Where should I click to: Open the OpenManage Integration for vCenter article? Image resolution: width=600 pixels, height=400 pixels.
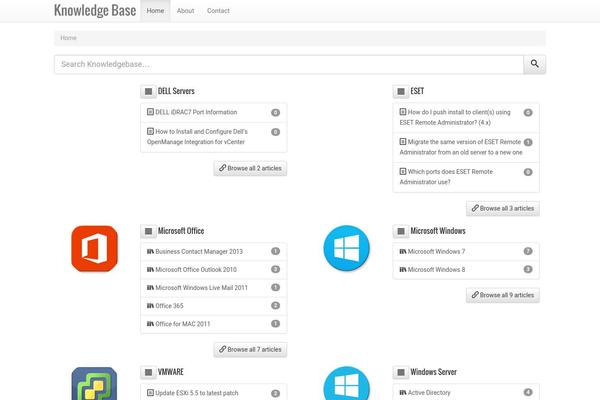[197, 137]
